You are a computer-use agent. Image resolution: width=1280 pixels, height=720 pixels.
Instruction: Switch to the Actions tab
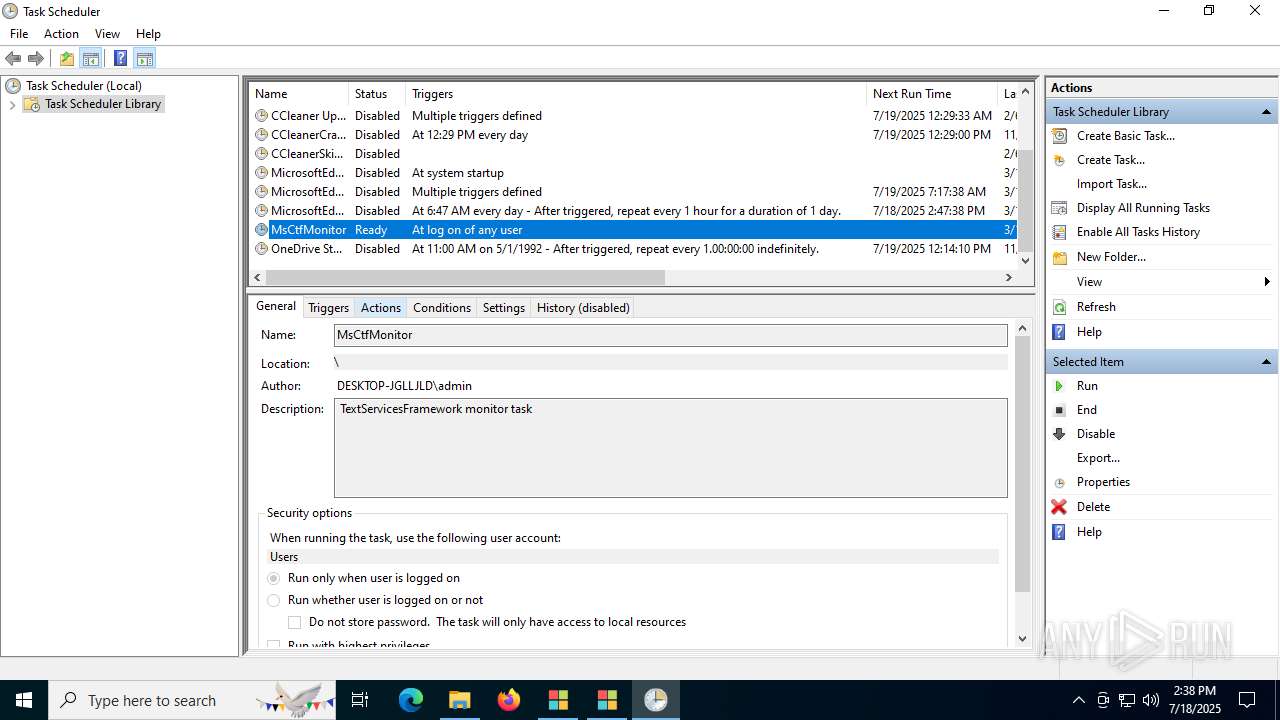[x=380, y=308]
